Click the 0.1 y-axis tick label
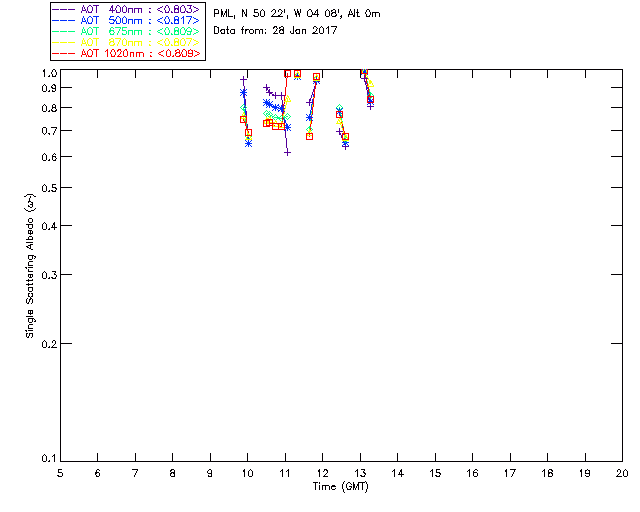640x512 pixels. [49, 459]
